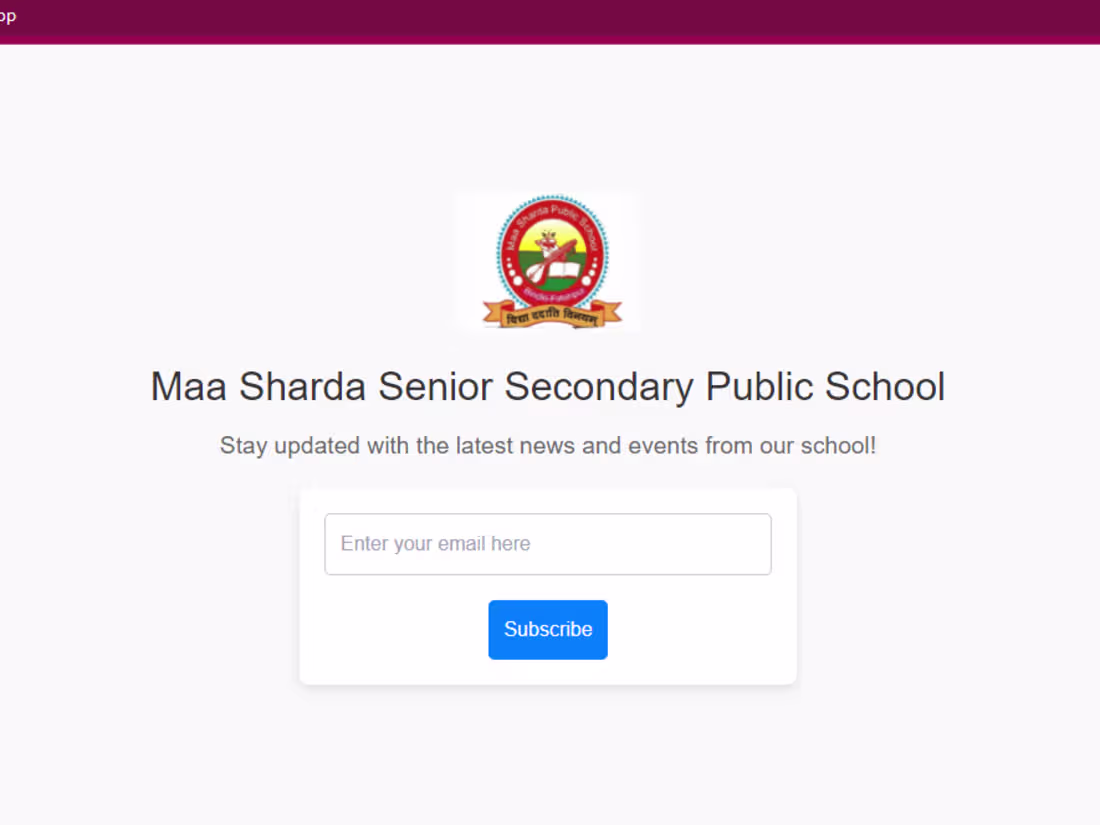Focus the 'Enter your email here' field
Screen dimensions: 1100x825
coord(547,544)
